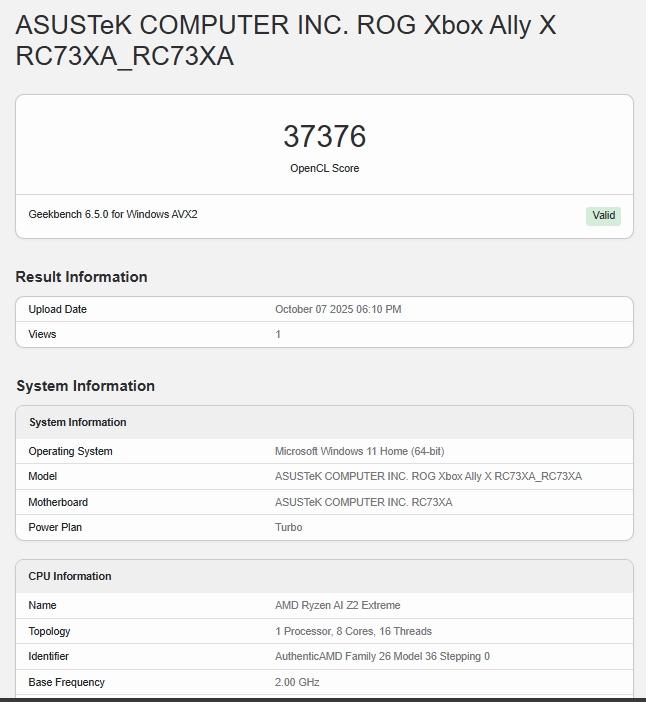Click the CPU Information table header
Screen dimensions: 646x702
(x=70, y=577)
